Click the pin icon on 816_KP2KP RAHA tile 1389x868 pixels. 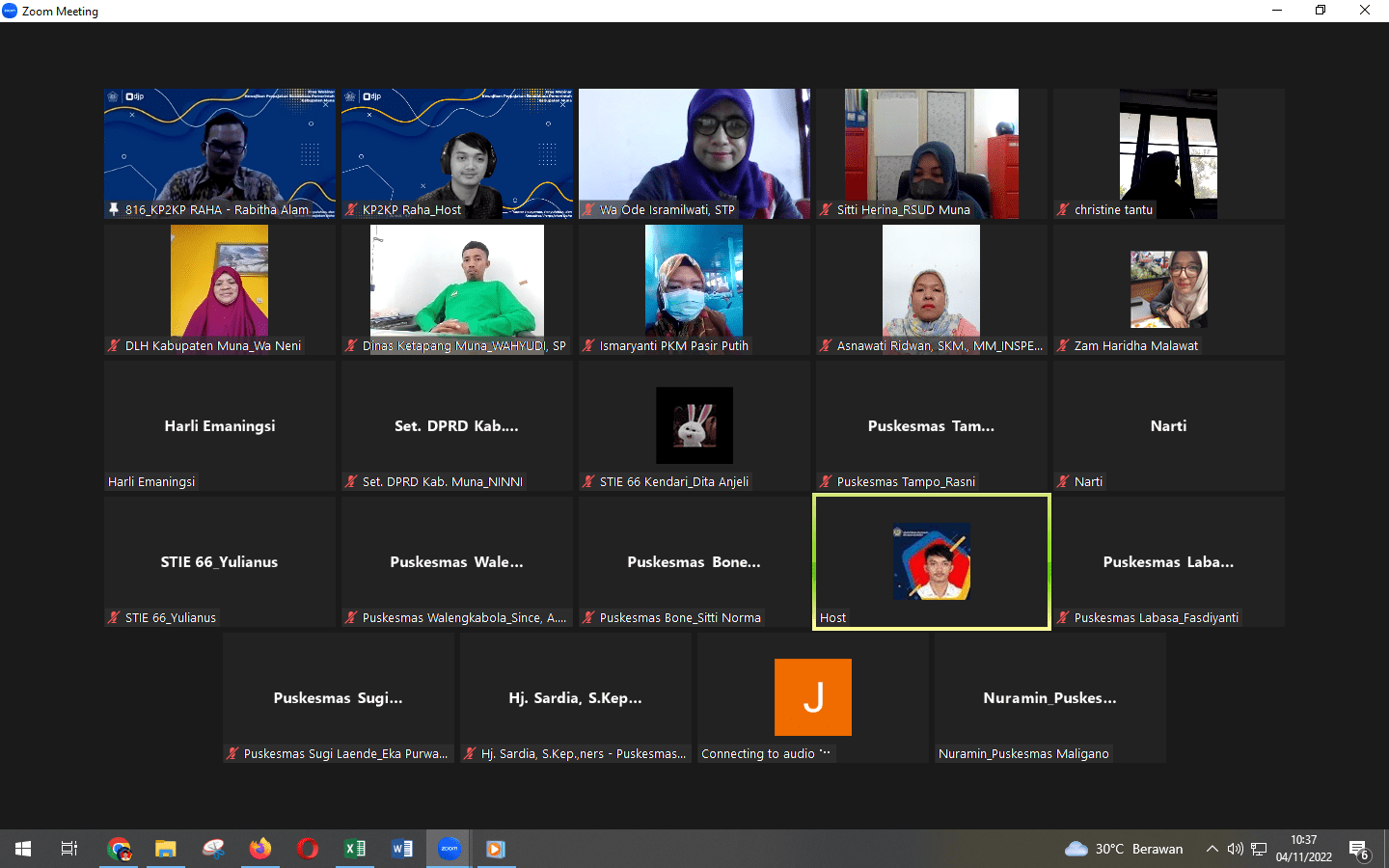[x=114, y=209]
